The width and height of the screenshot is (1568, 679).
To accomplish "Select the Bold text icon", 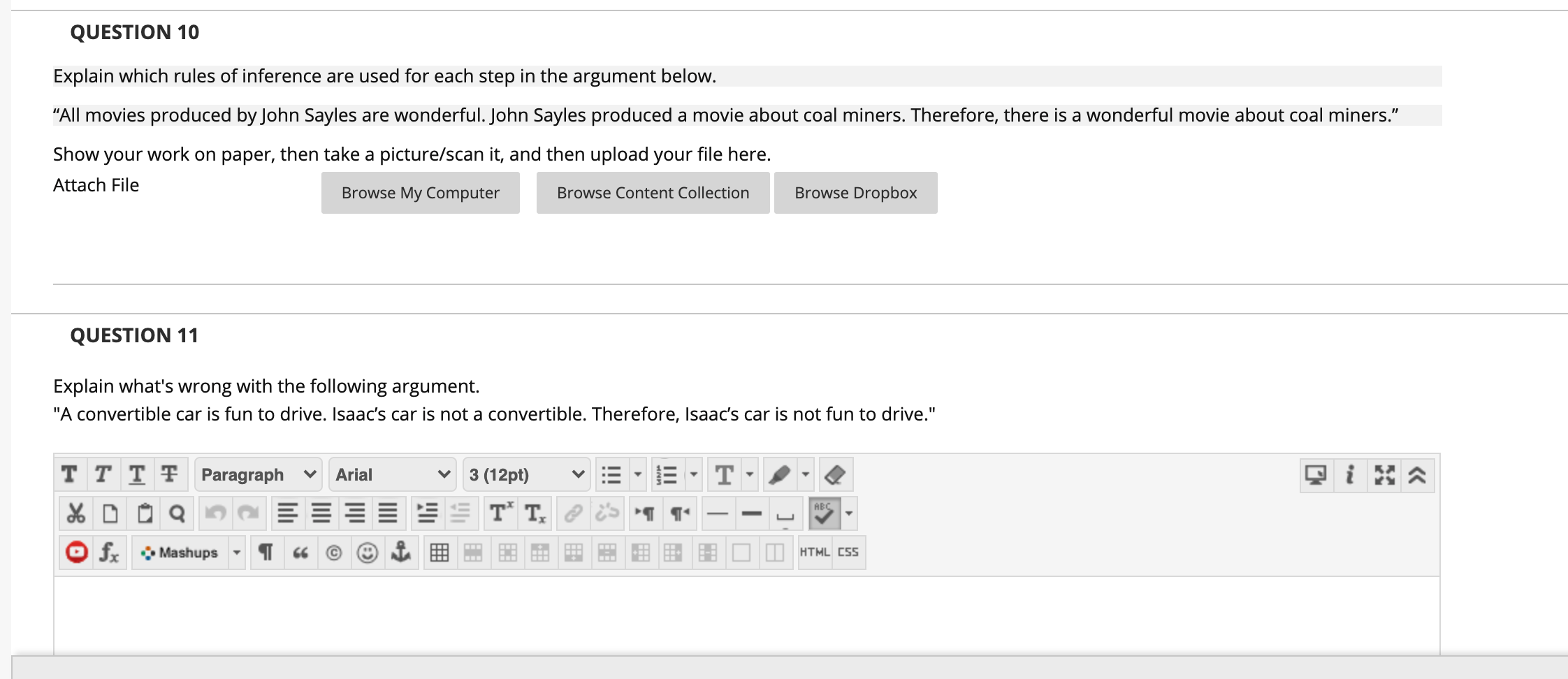I will click(69, 474).
